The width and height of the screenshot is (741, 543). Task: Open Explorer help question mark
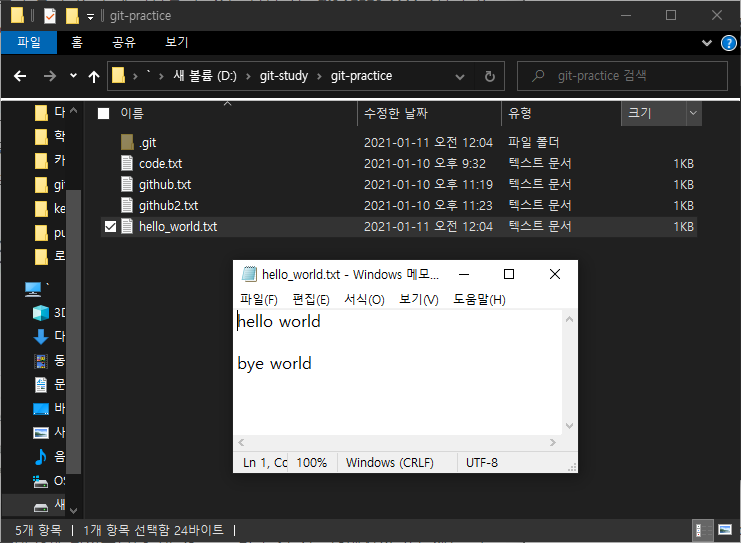(x=728, y=43)
